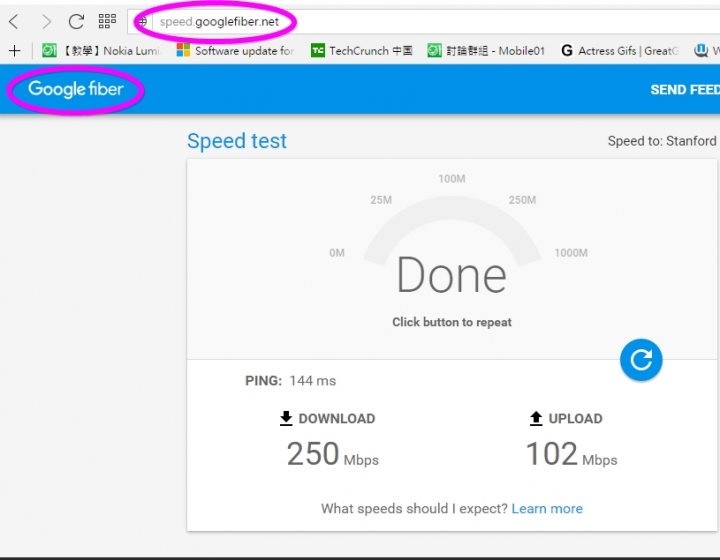Click the Google fiber logo
The height and width of the screenshot is (560, 720).
click(76, 89)
